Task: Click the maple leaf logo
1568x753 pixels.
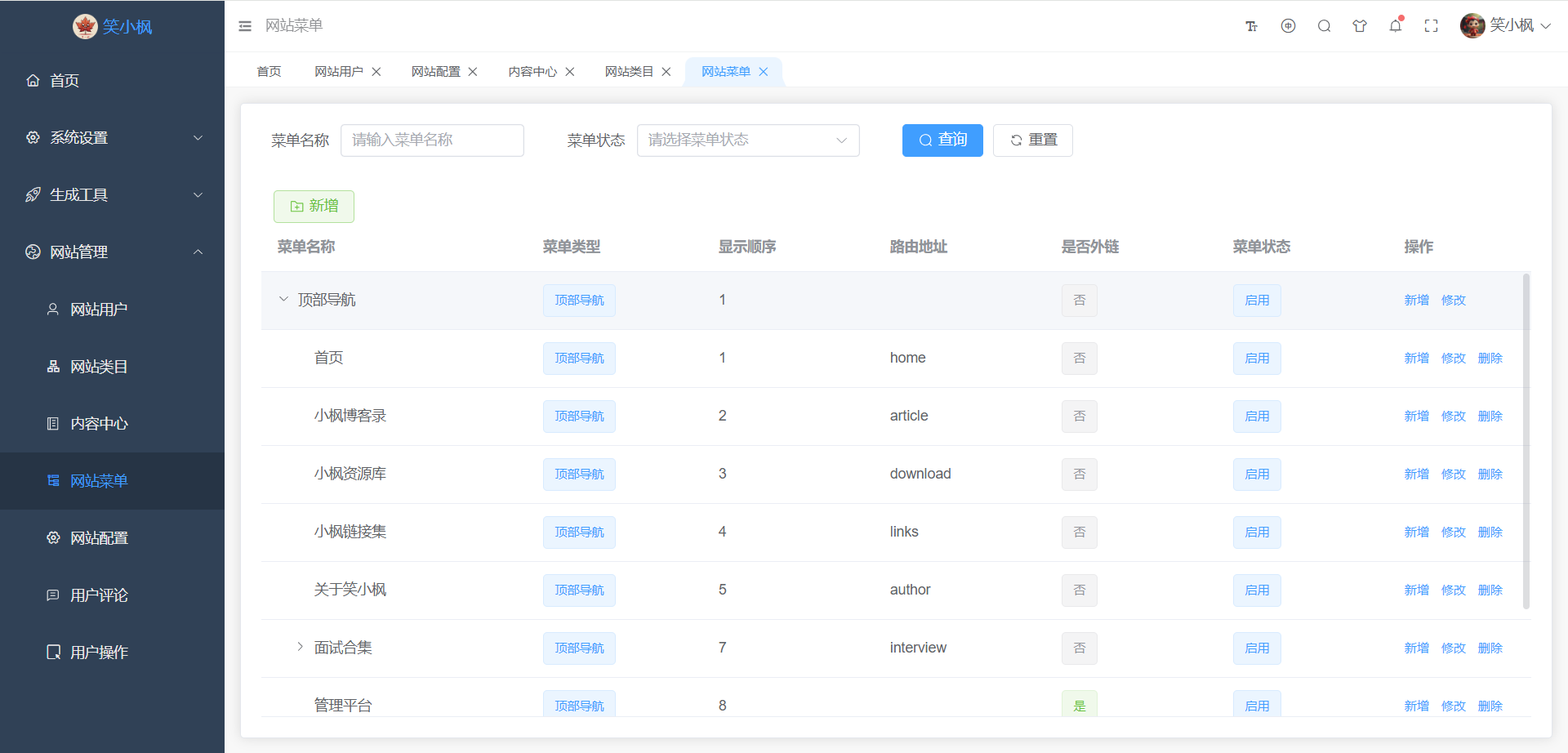Action: pyautogui.click(x=85, y=26)
